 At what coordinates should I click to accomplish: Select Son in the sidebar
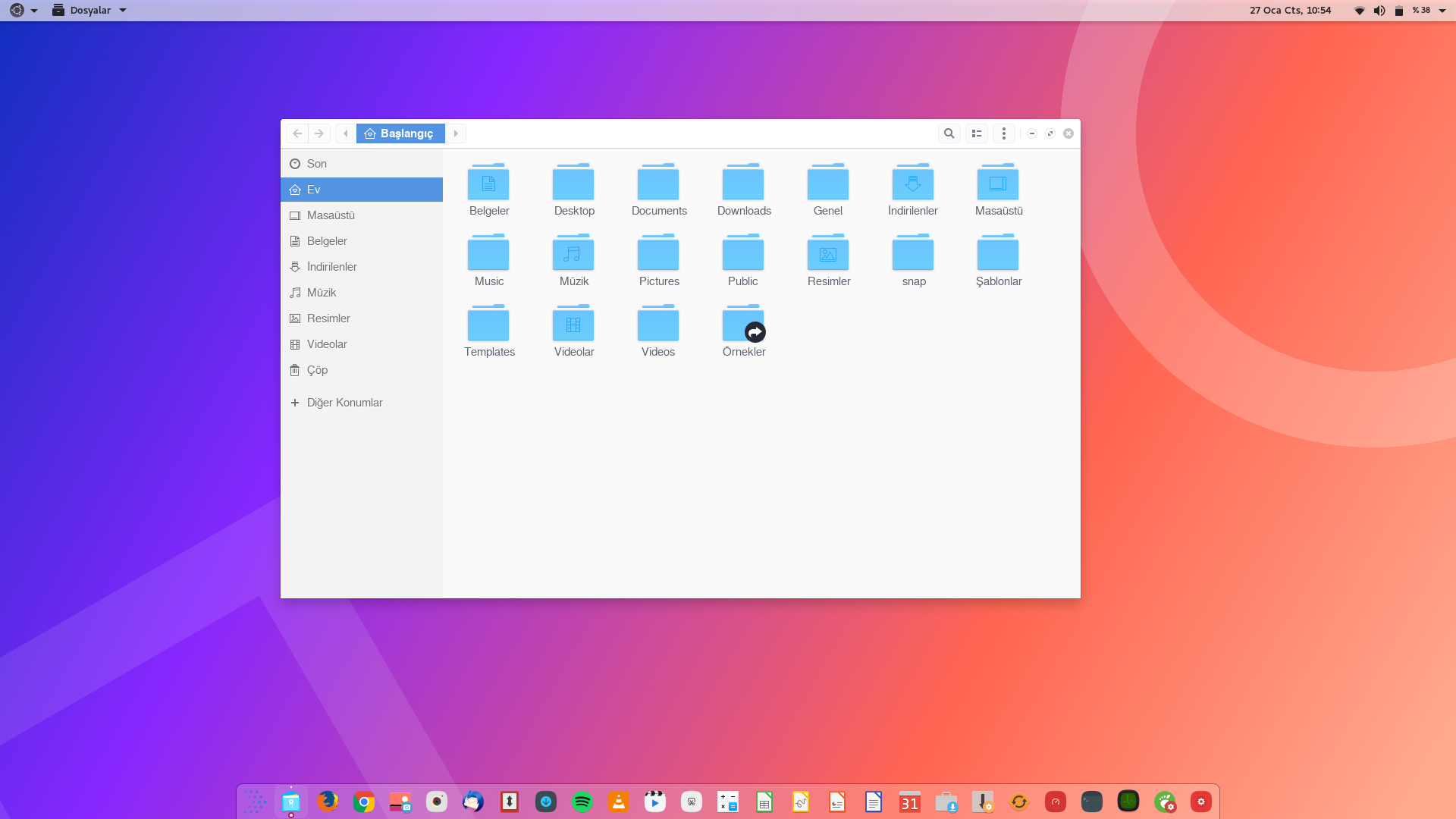[362, 164]
